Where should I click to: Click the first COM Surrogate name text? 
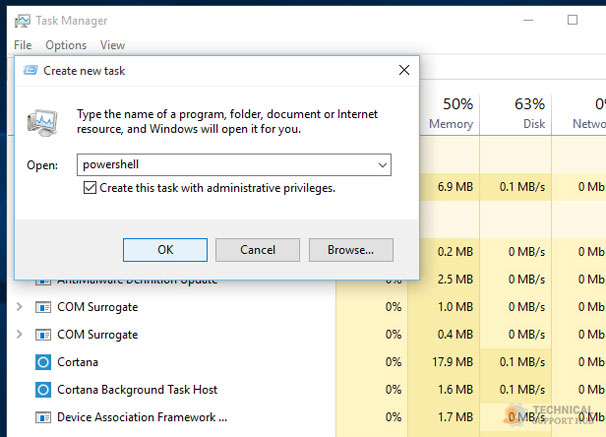coord(97,307)
